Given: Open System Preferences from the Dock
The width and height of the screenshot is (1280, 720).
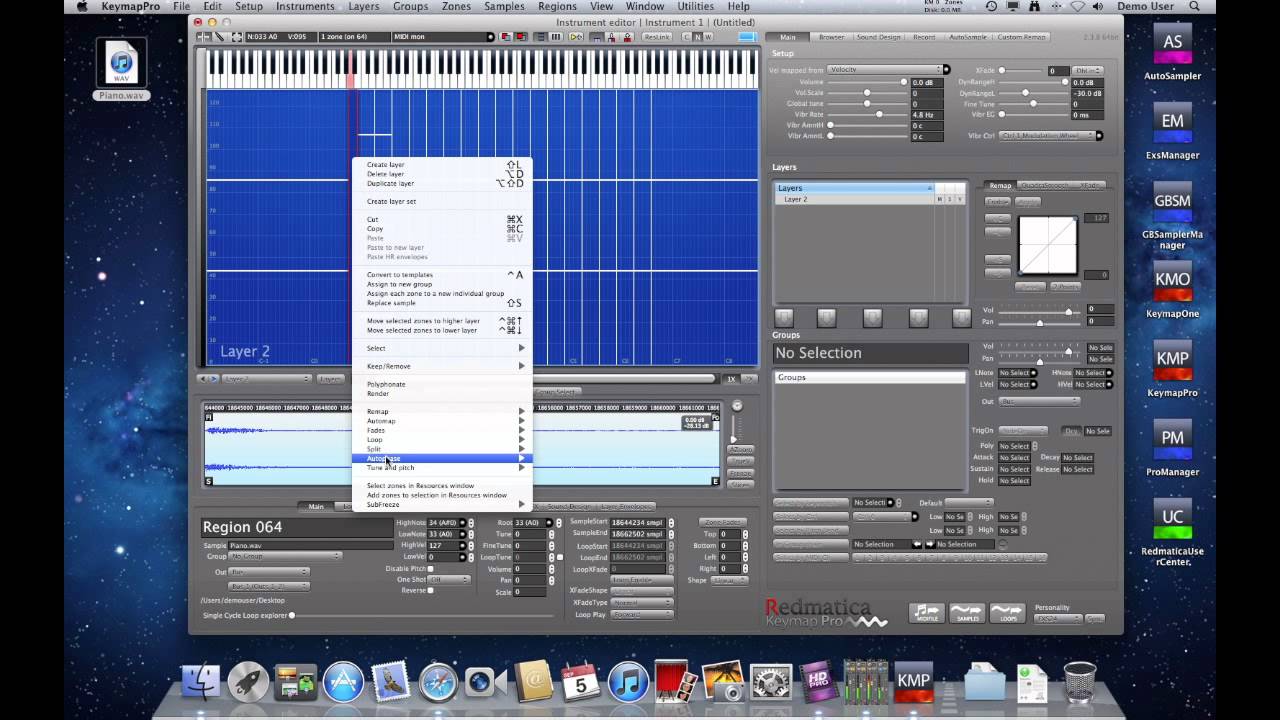Looking at the screenshot, I should tap(771, 682).
